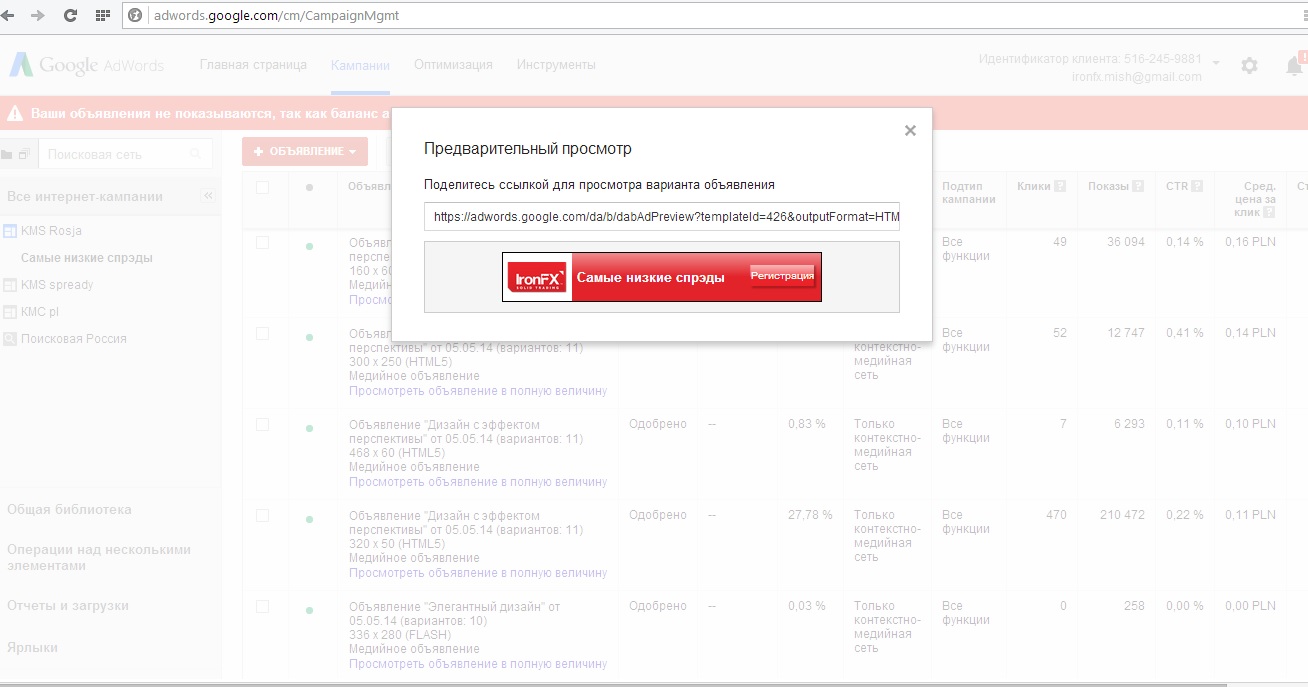Click the Регистрация button in the ad preview

pyautogui.click(x=783, y=275)
